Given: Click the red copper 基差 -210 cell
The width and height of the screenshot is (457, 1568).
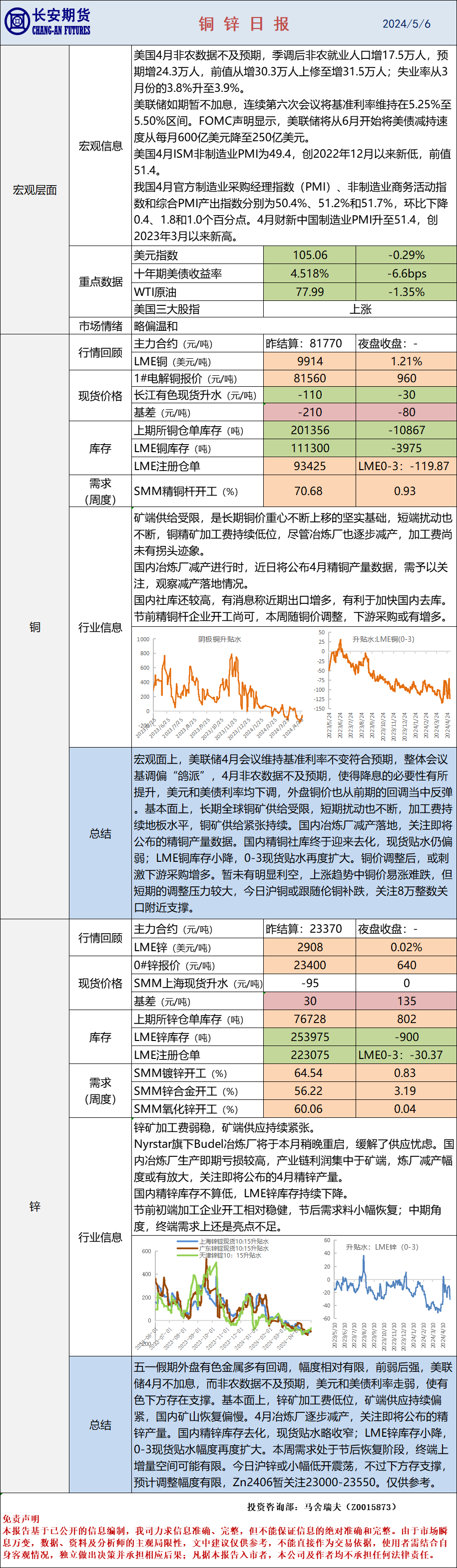Looking at the screenshot, I should click(x=310, y=412).
